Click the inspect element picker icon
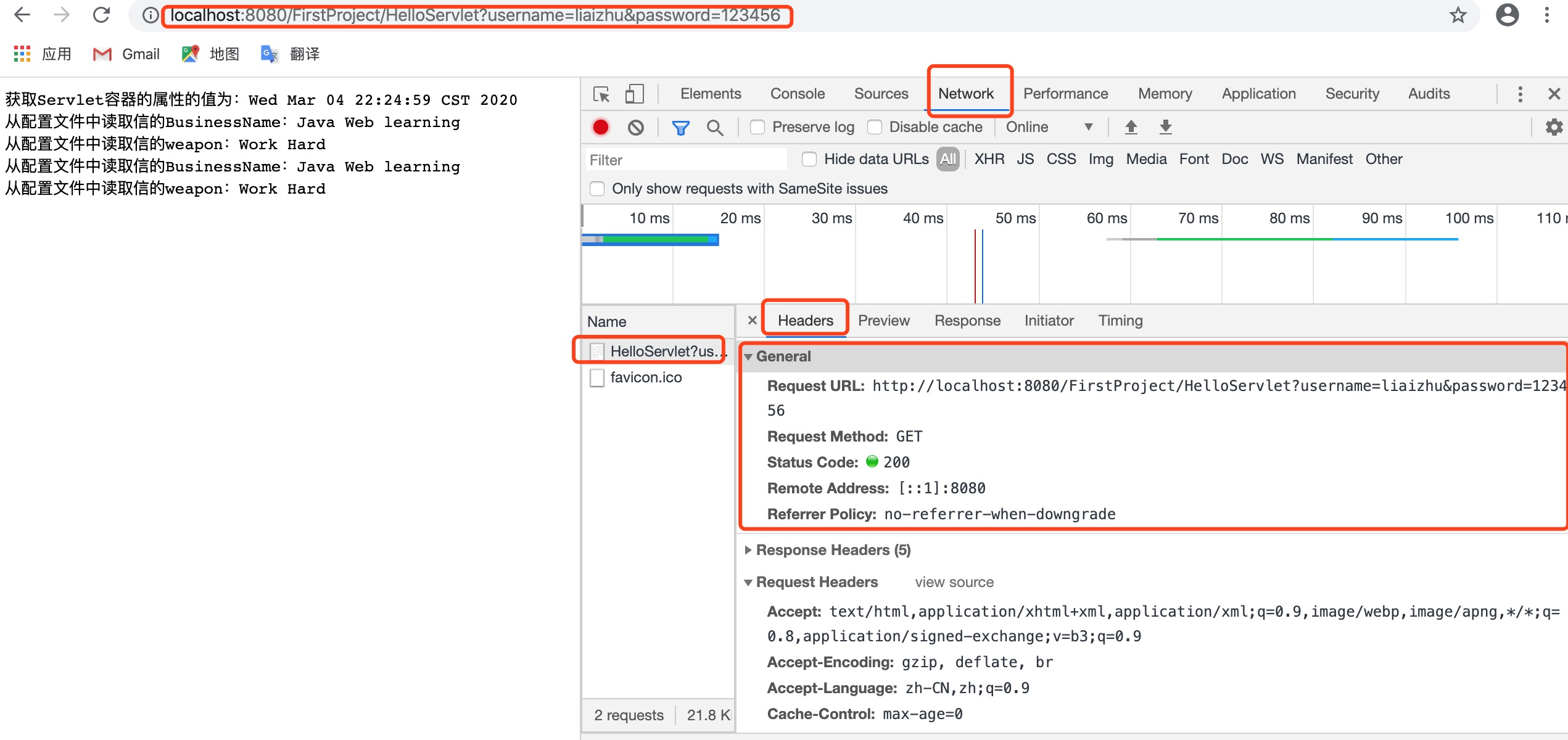This screenshot has height=740, width=1568. tap(601, 94)
